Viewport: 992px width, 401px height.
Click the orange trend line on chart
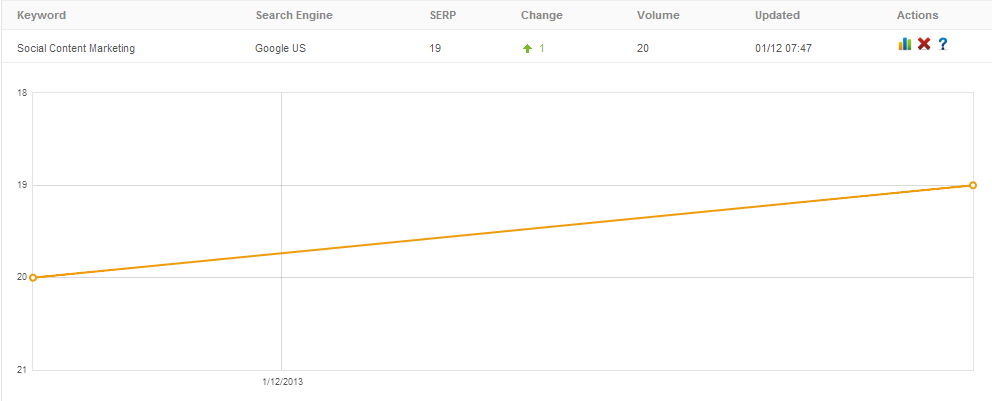click(x=503, y=231)
